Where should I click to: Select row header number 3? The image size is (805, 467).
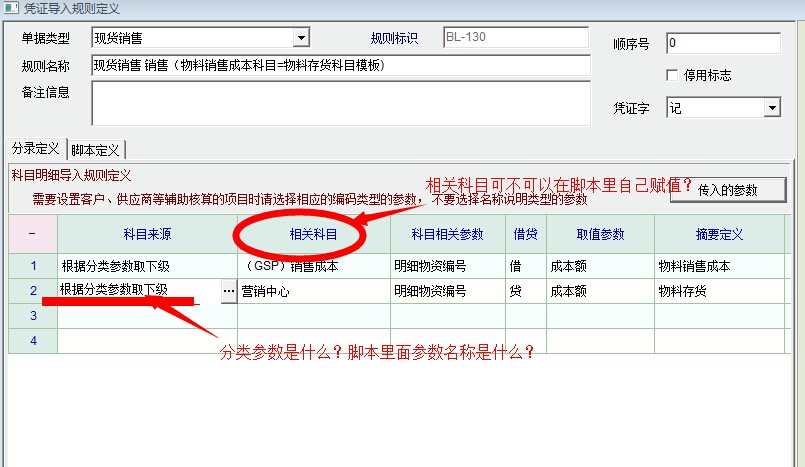[32, 316]
